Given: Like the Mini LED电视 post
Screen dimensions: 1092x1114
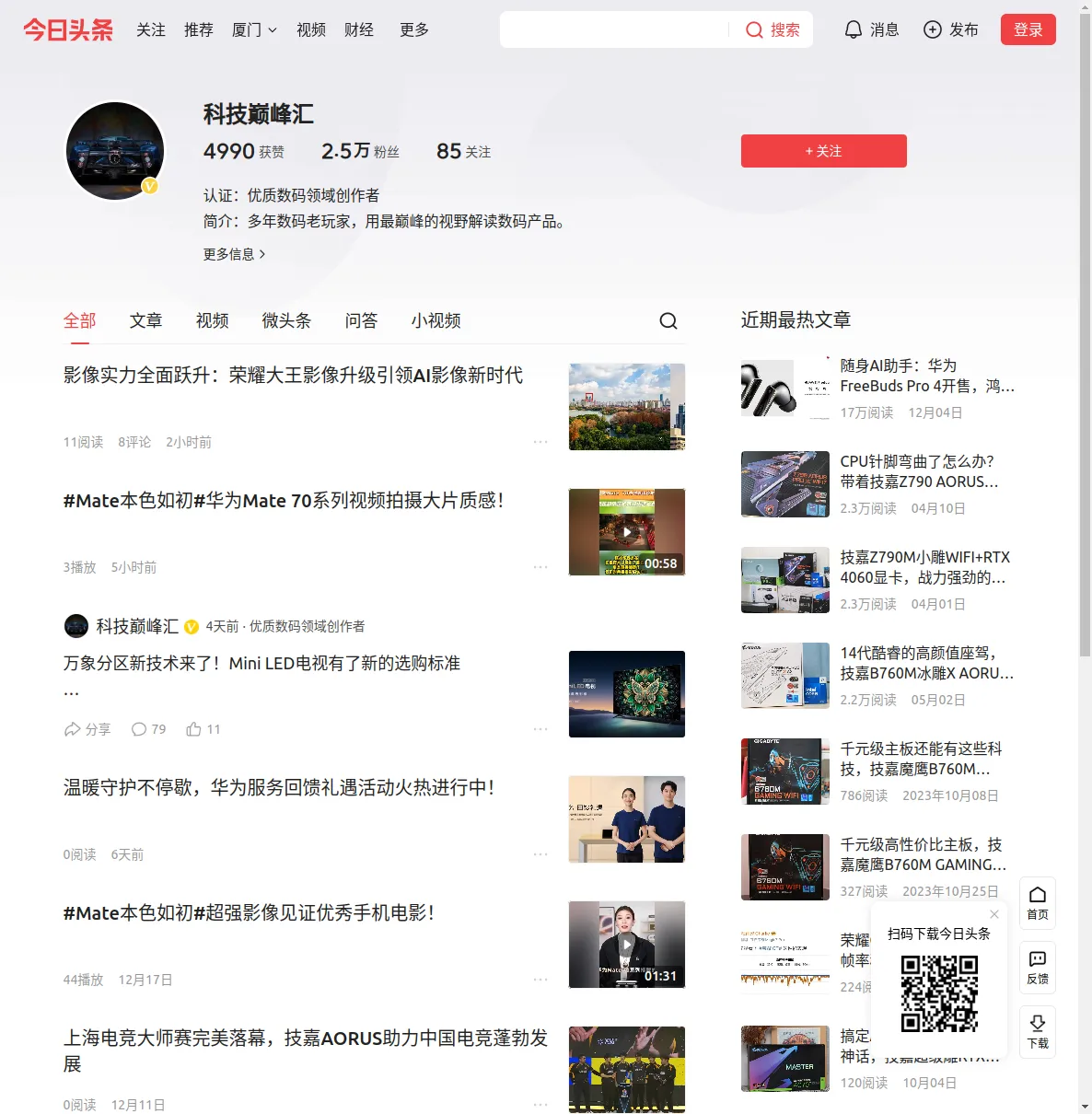Looking at the screenshot, I should tap(203, 729).
